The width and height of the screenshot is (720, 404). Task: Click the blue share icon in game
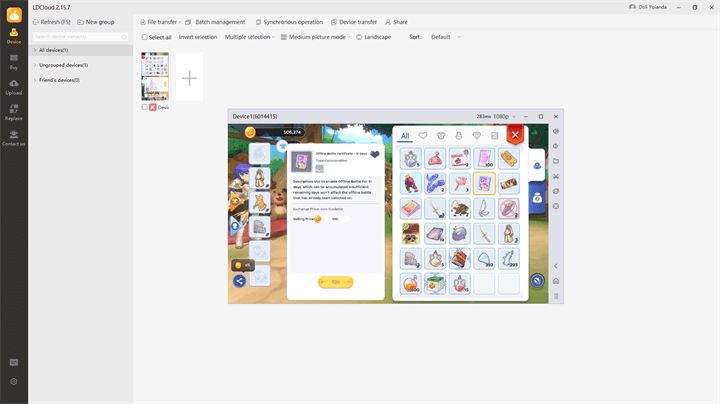click(239, 281)
